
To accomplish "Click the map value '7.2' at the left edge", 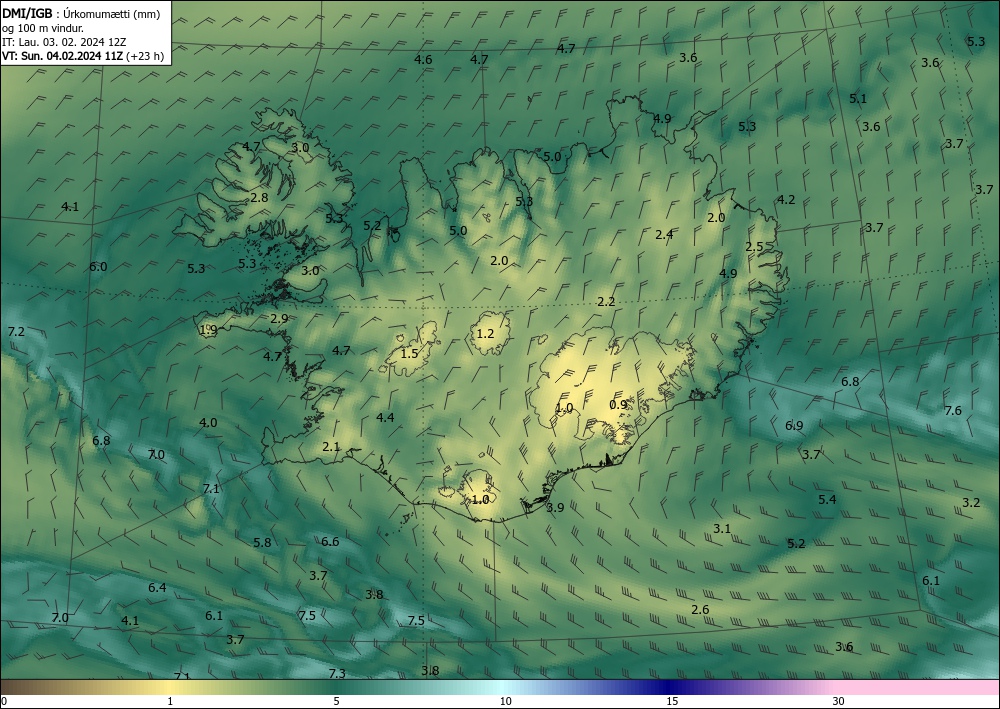I will click(16, 332).
